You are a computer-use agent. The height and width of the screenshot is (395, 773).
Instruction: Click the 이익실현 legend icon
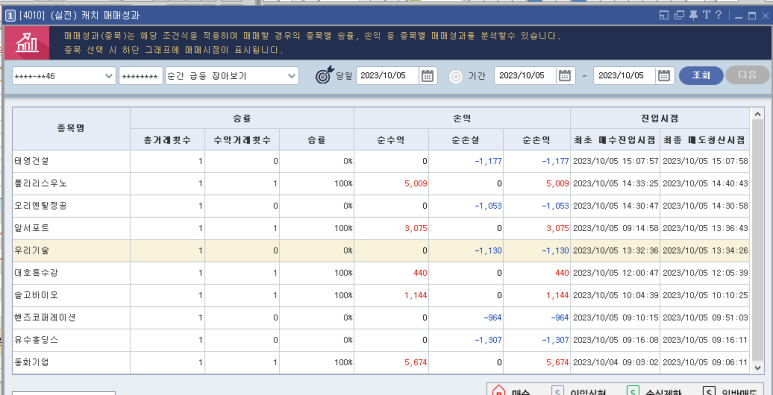(x=558, y=392)
